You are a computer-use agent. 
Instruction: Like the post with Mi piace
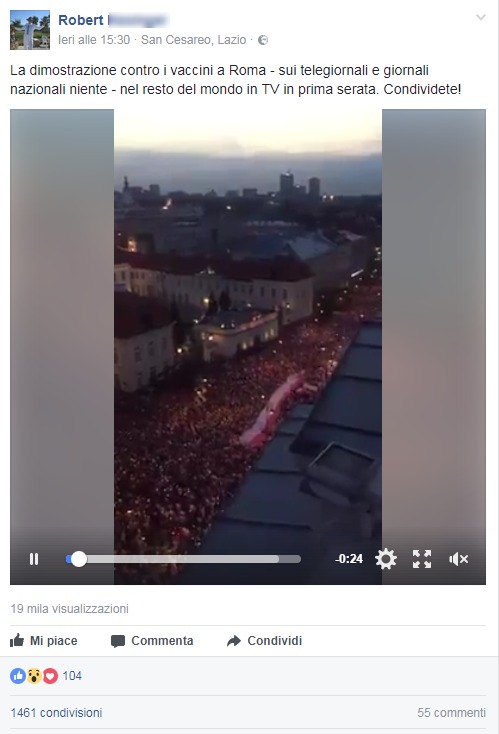(x=44, y=640)
